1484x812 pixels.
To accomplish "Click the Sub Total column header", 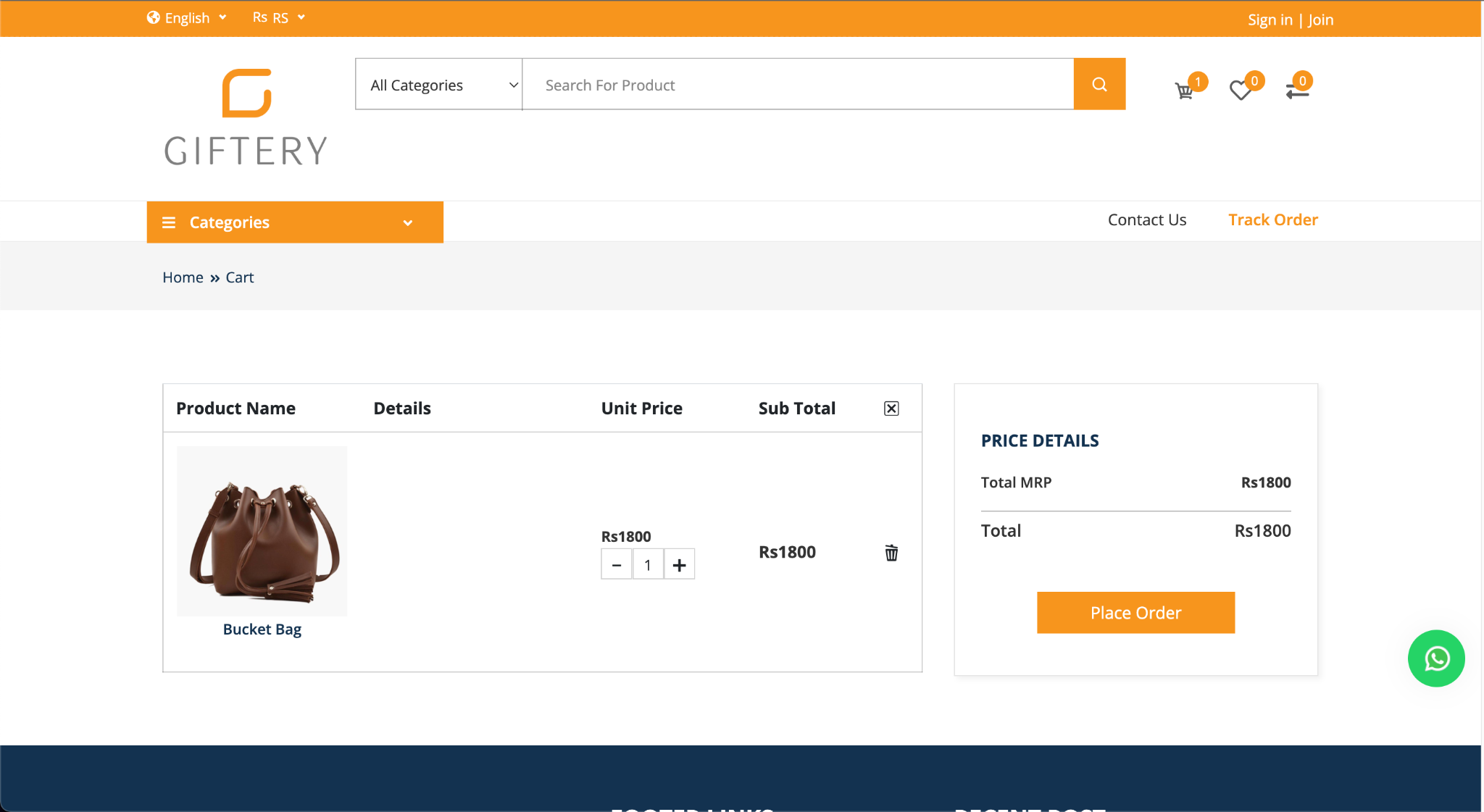I will pyautogui.click(x=797, y=409).
